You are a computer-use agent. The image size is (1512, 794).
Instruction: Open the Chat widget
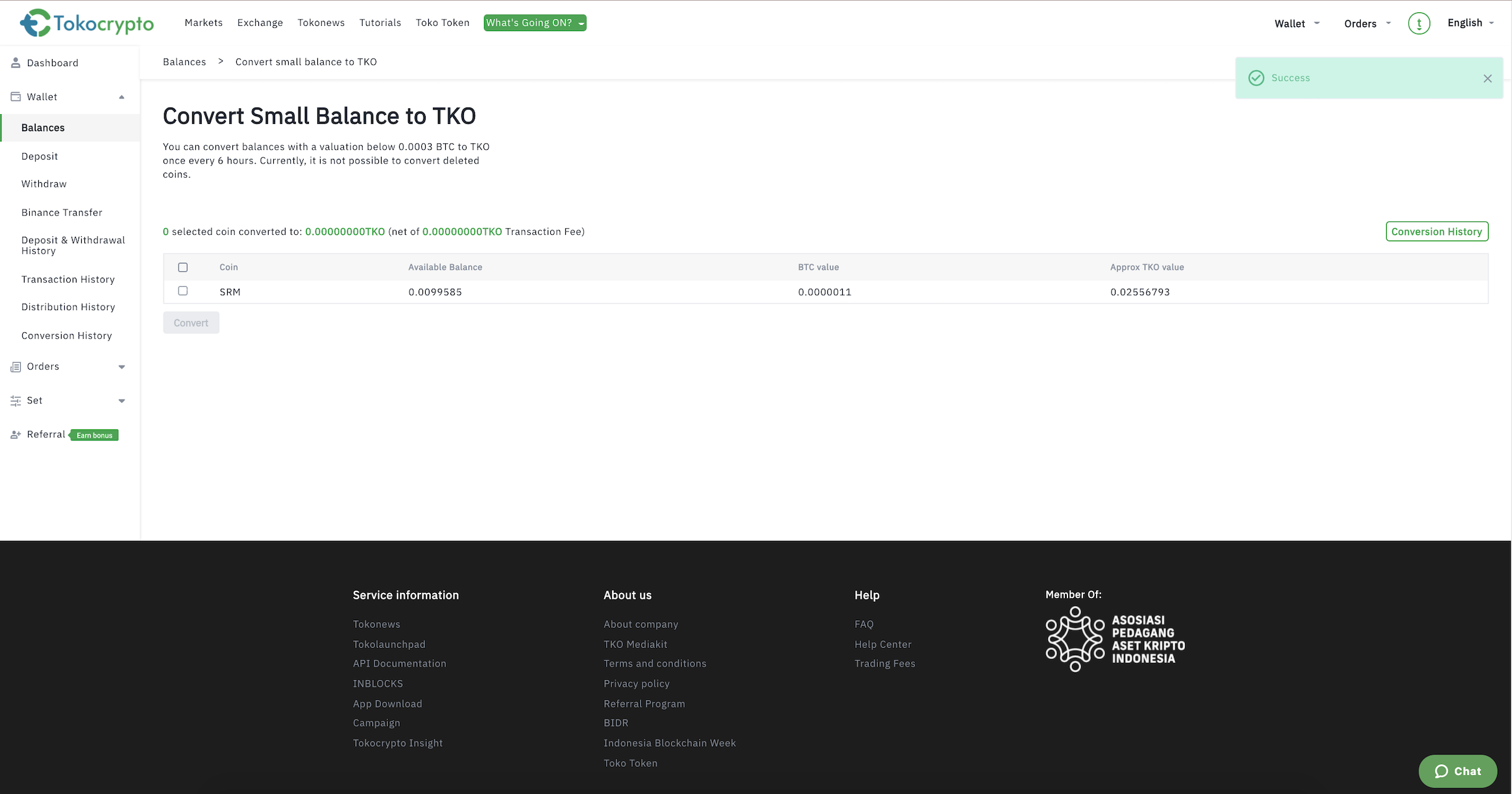[x=1457, y=771]
